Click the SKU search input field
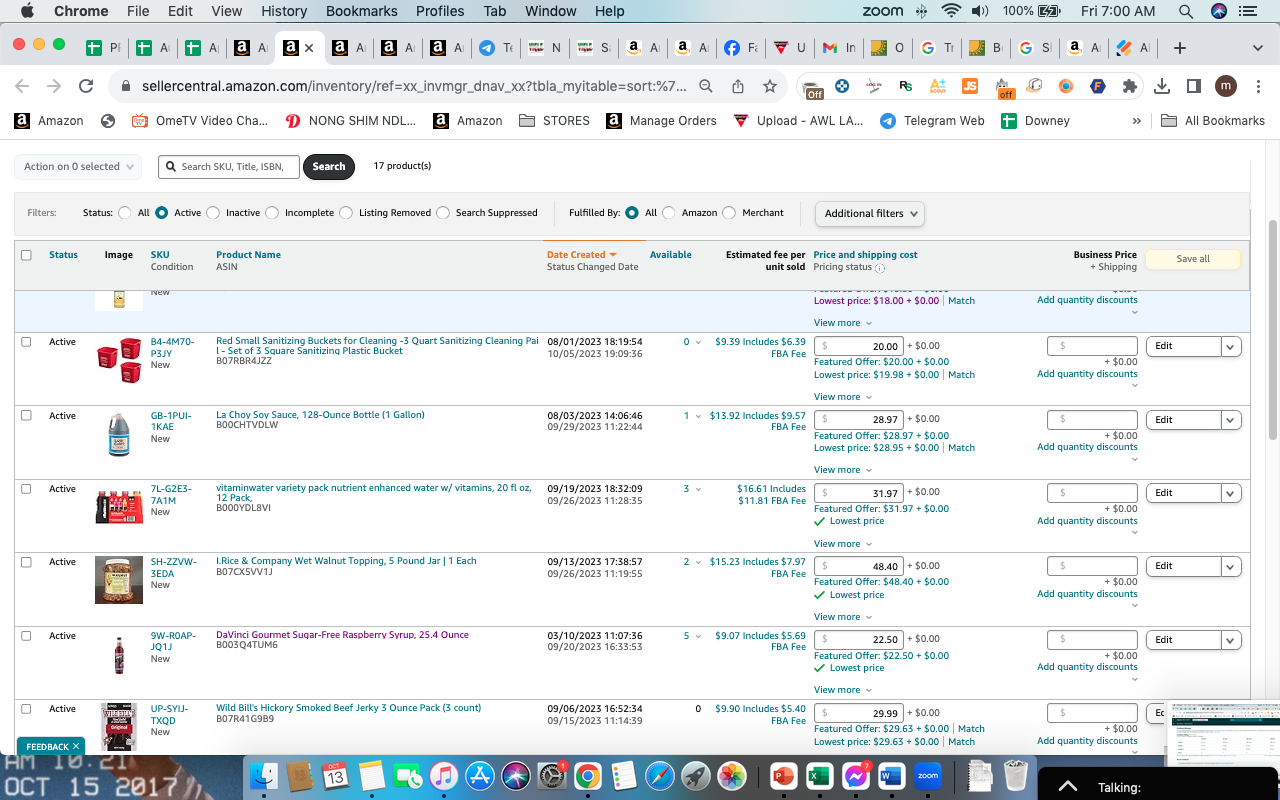This screenshot has width=1280, height=800. point(229,167)
